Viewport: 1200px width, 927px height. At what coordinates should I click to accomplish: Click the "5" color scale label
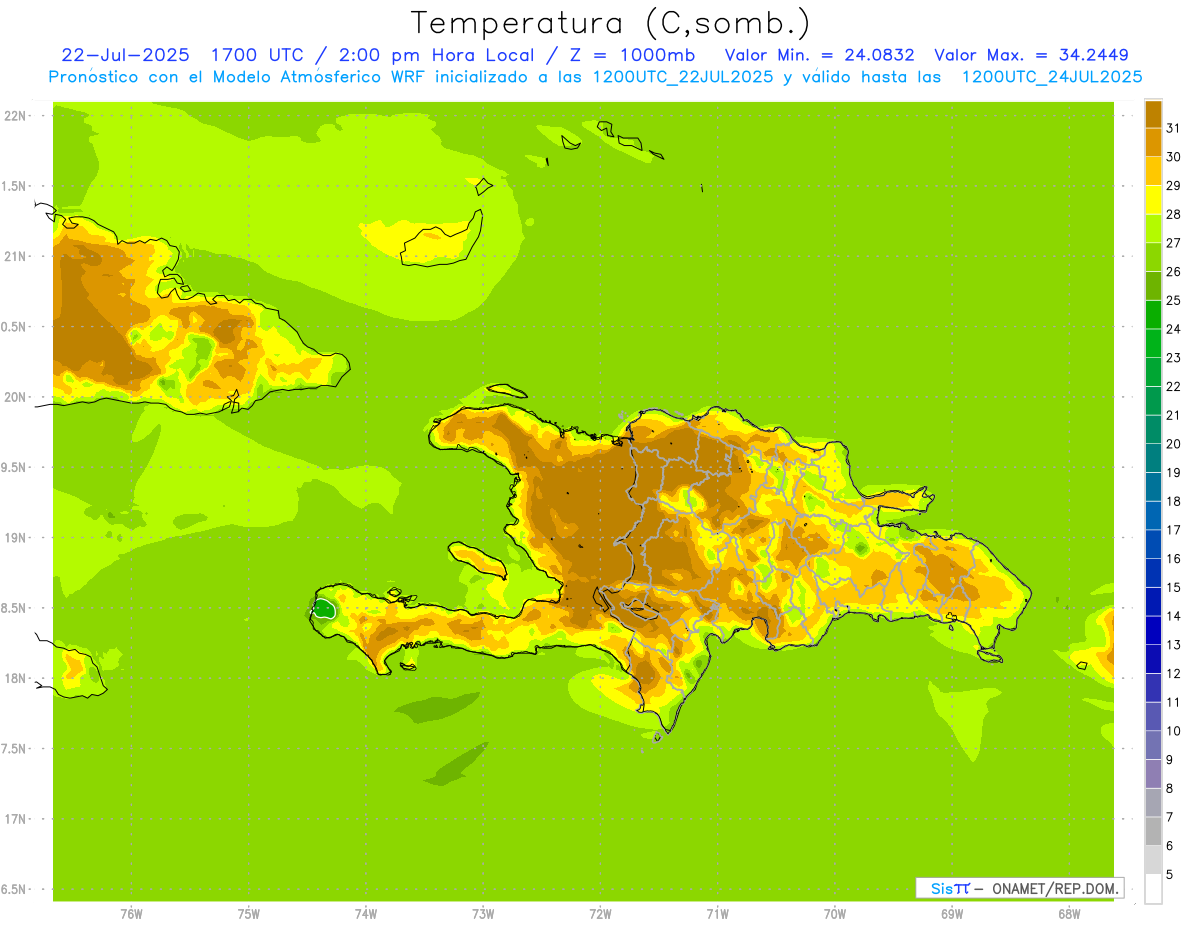pyautogui.click(x=1170, y=875)
